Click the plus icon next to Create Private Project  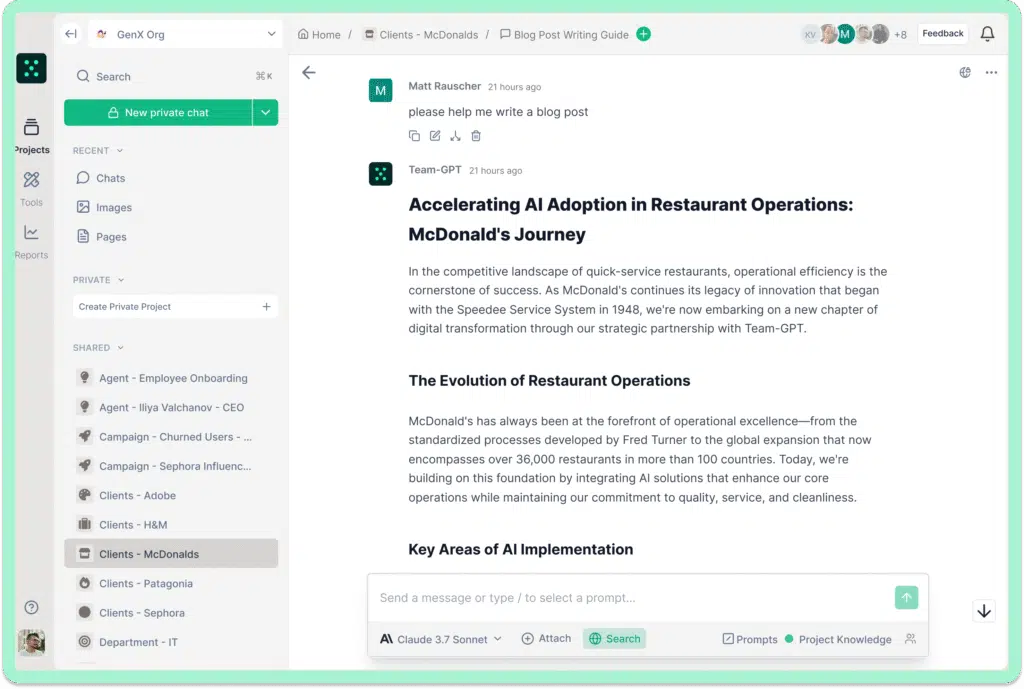coord(266,306)
